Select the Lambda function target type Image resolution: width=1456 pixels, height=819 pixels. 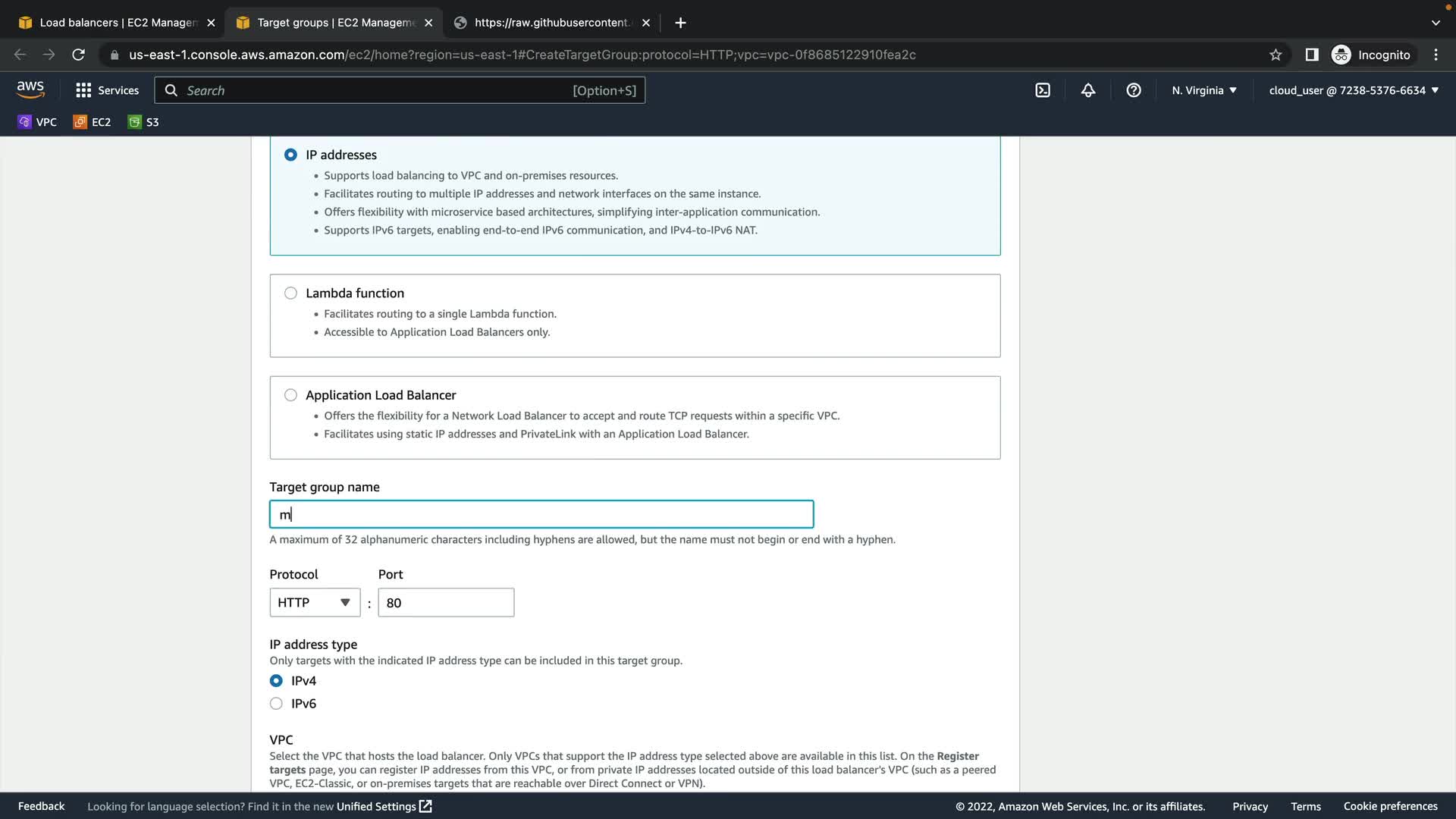[x=290, y=293]
